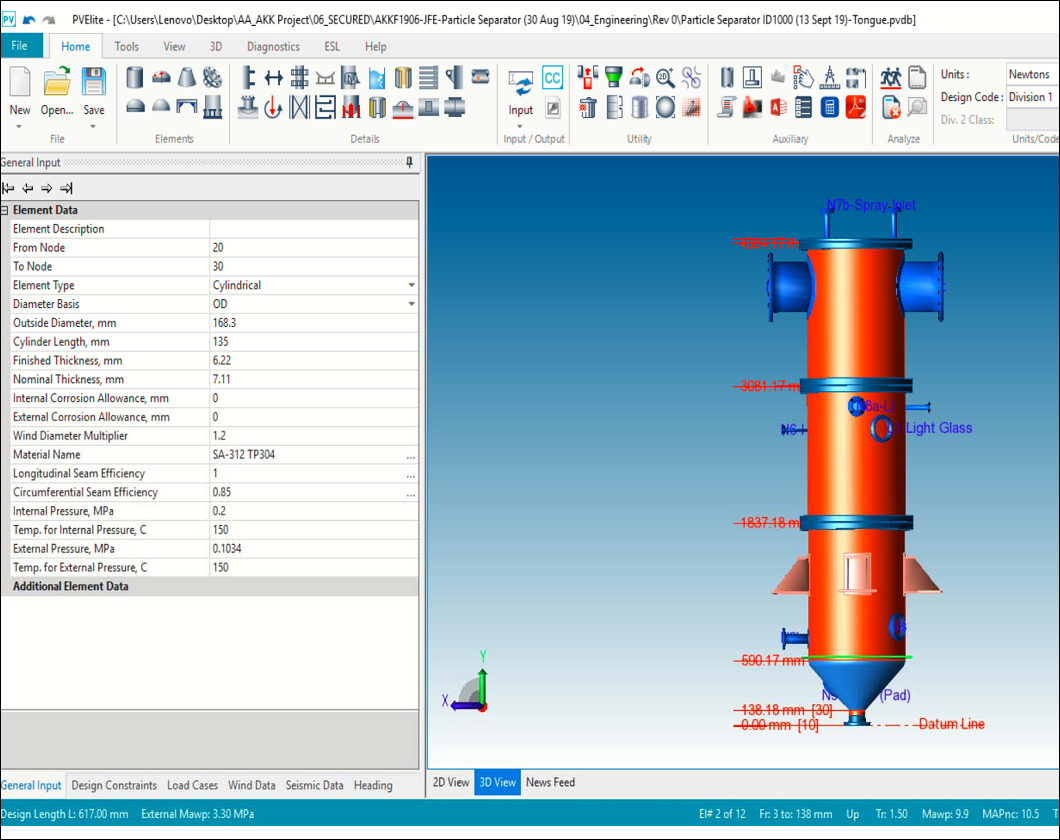Screen dimensions: 1060x840
Task: Switch to the Load Cases tab
Action: [192, 785]
